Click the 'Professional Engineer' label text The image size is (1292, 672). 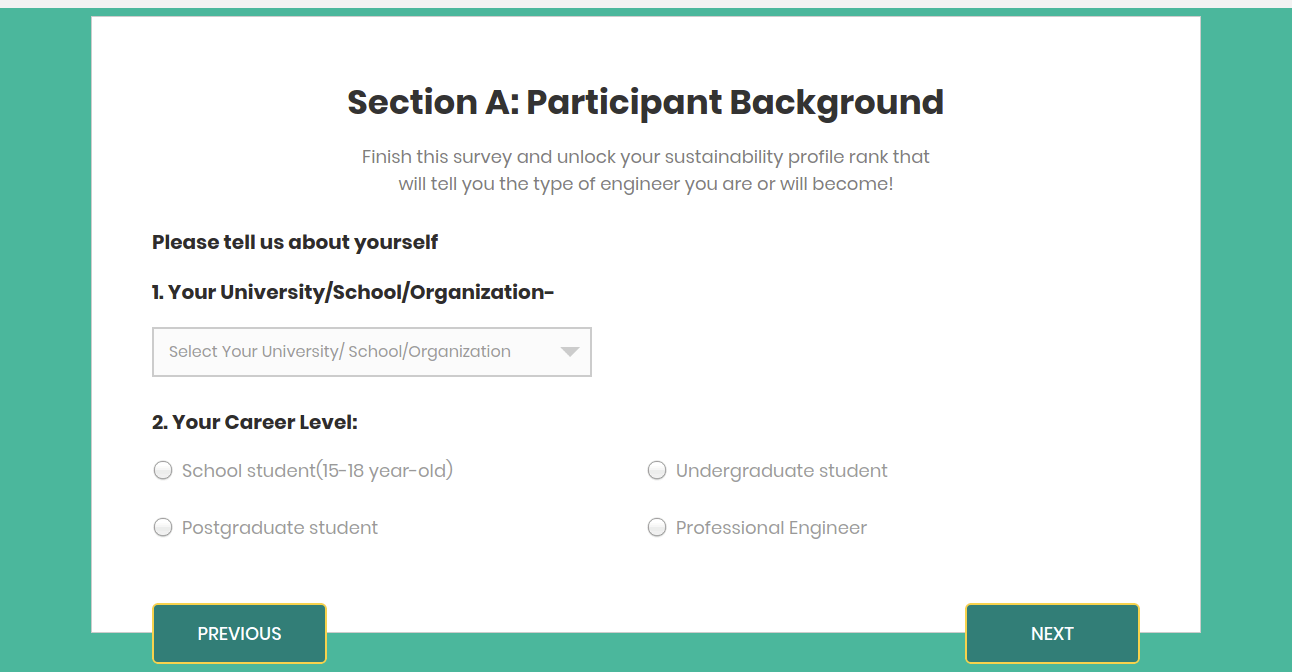[770, 527]
